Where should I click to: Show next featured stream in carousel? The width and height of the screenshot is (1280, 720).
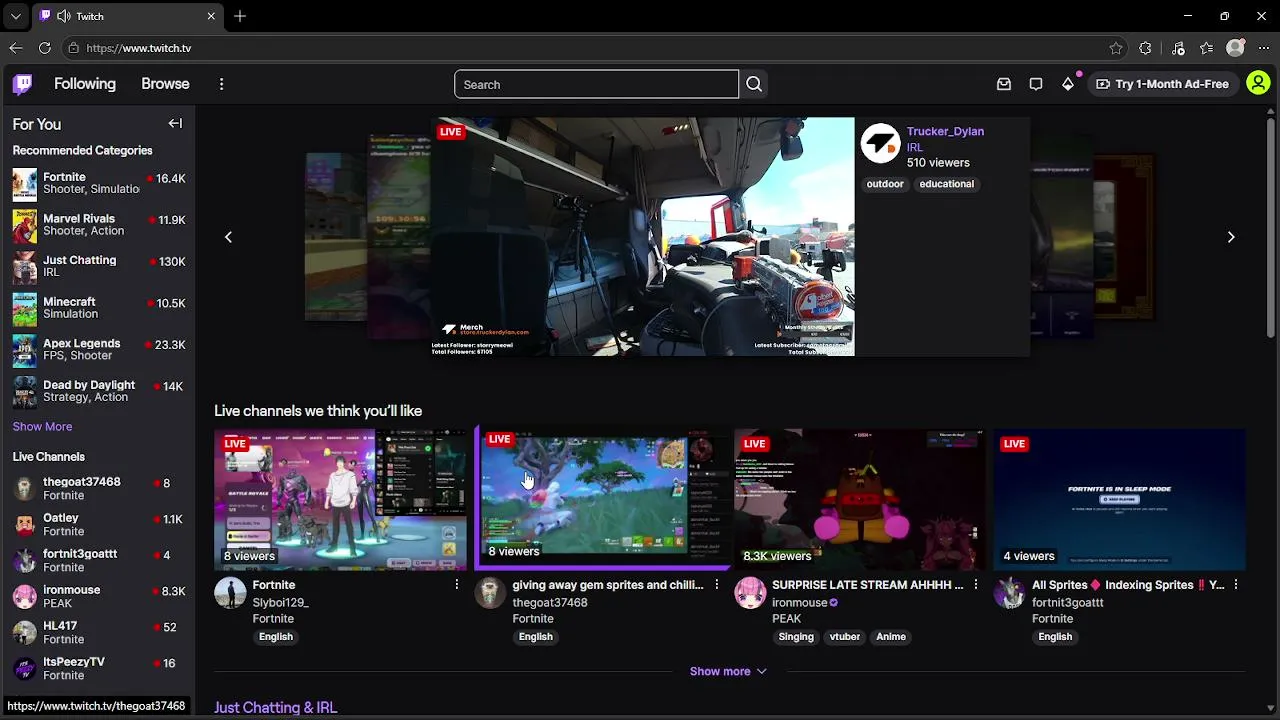click(1231, 237)
